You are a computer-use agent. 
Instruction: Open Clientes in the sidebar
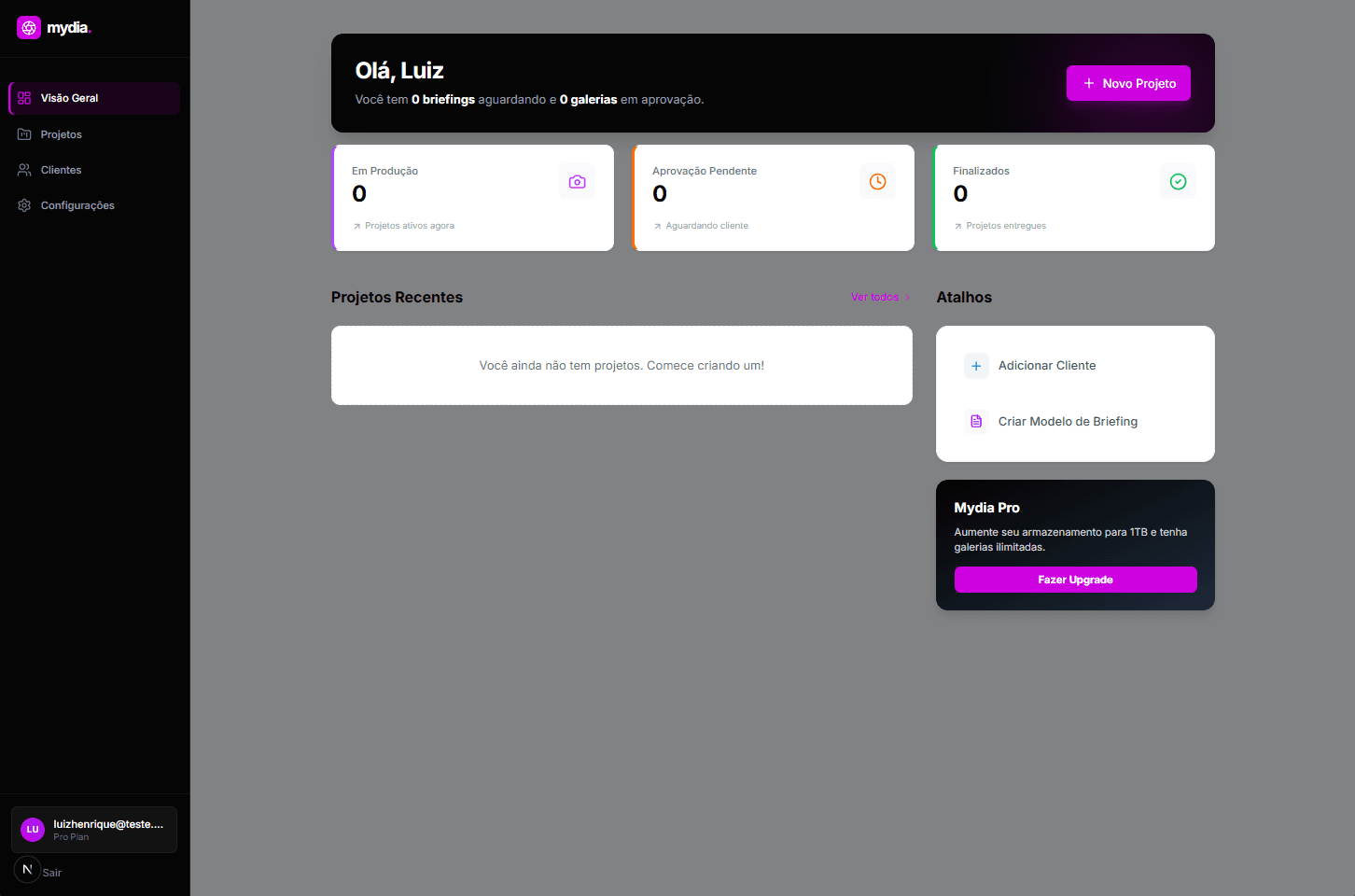[62, 170]
